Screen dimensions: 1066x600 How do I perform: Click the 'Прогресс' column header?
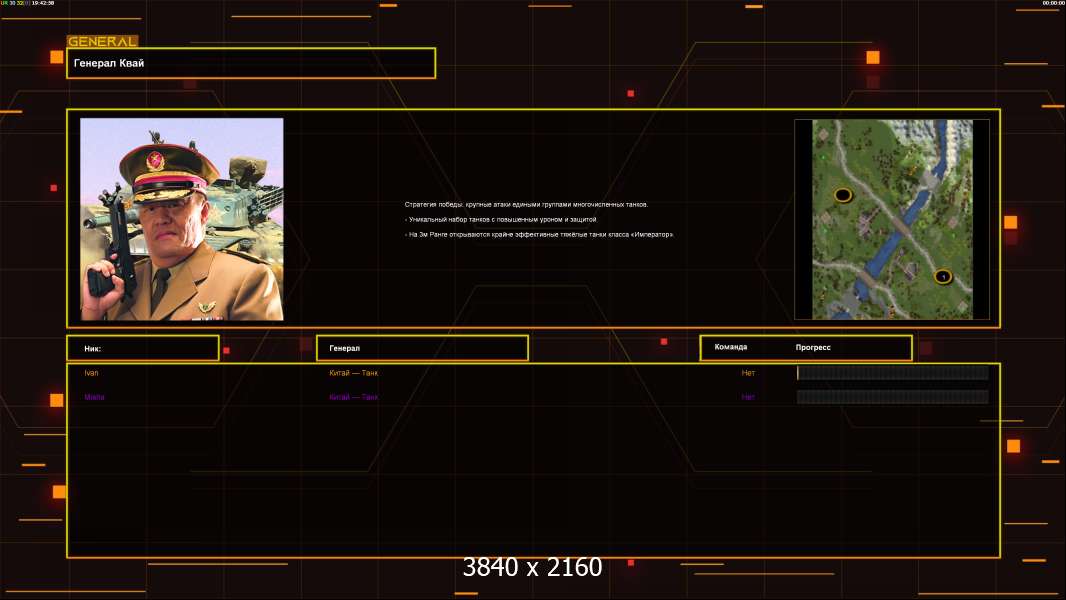[813, 347]
